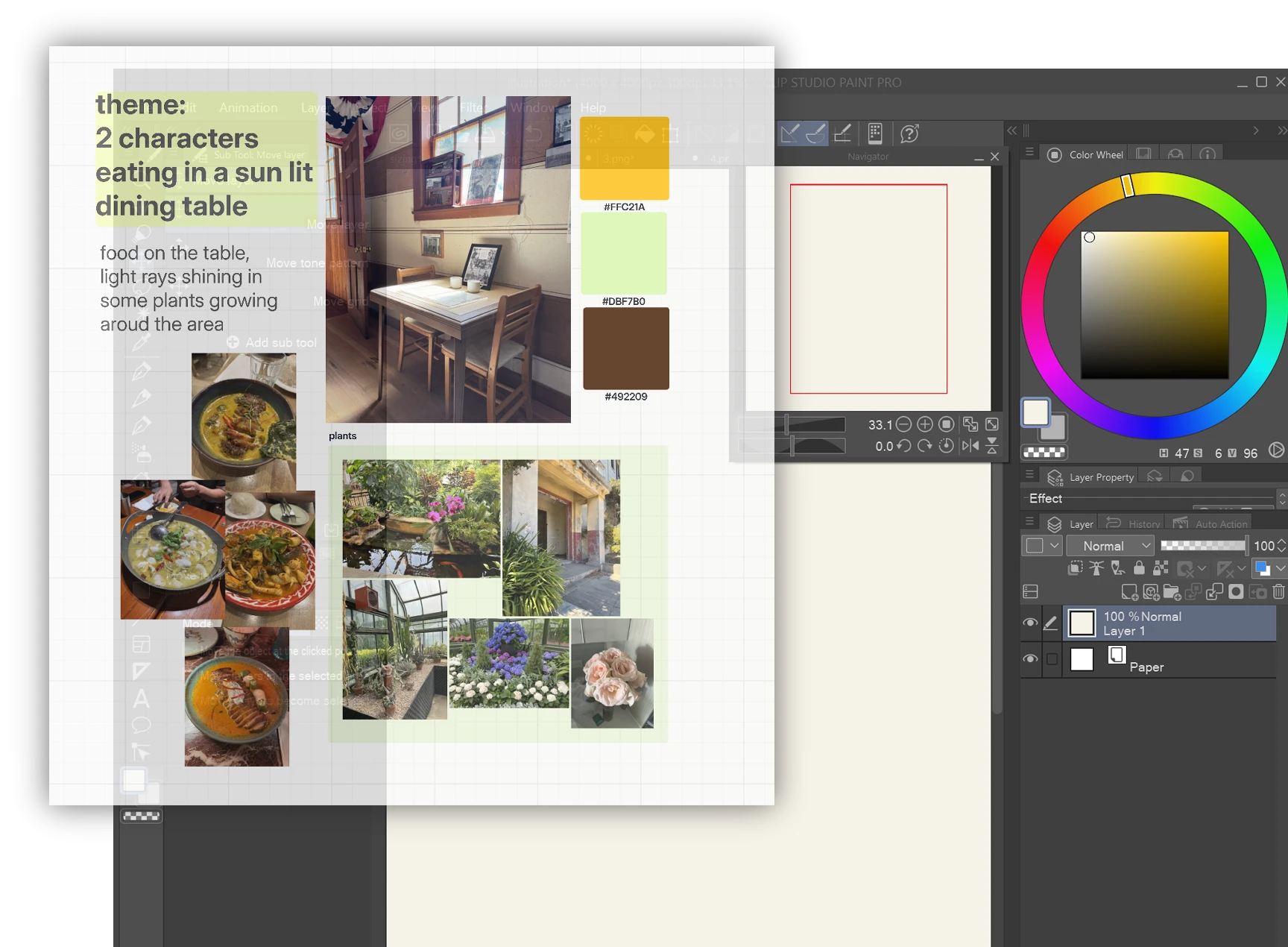Hide the Paper layer with its eye icon

pyautogui.click(x=1030, y=659)
